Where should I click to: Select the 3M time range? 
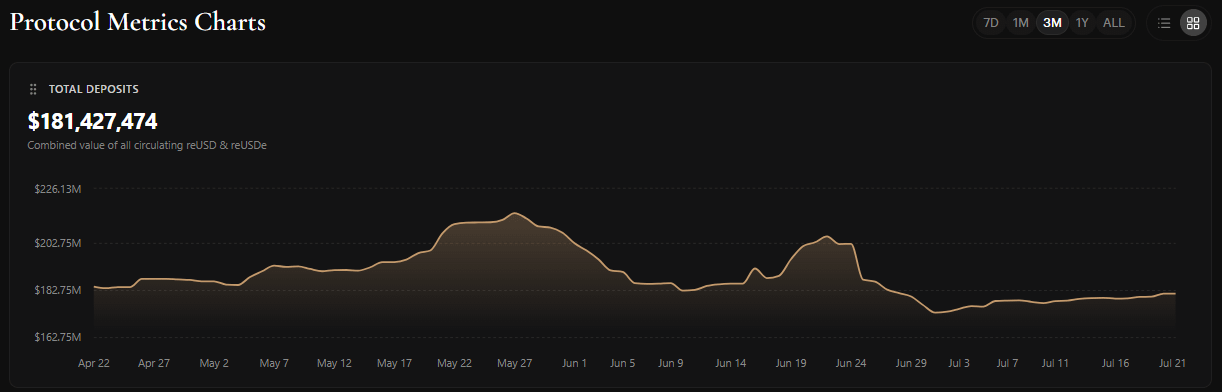(1052, 22)
